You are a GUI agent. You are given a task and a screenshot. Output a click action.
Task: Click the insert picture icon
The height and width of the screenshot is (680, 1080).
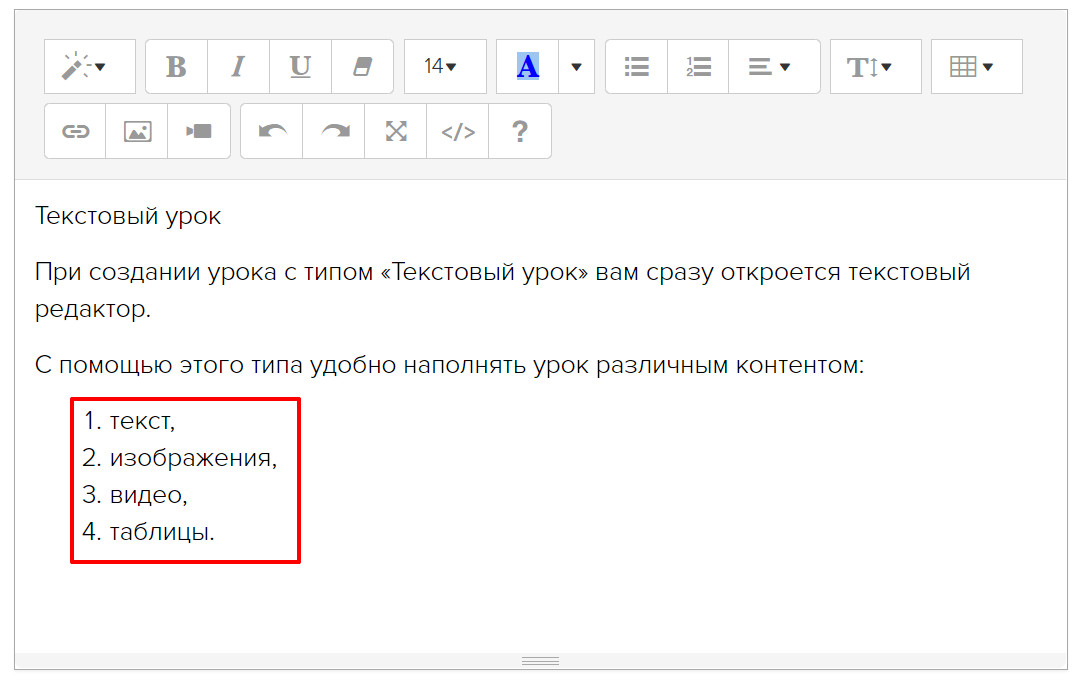pyautogui.click(x=137, y=131)
